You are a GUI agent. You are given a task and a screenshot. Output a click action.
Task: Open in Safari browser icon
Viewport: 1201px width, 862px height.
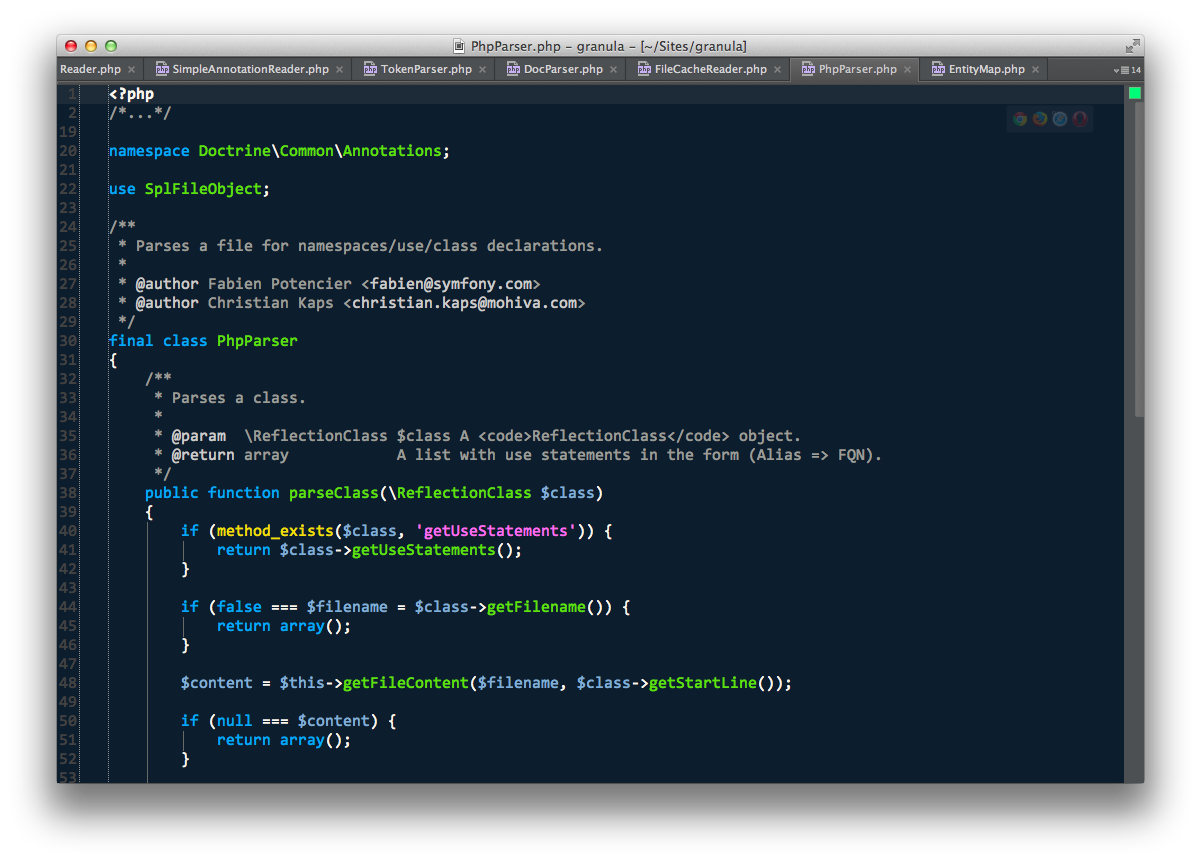point(1060,119)
